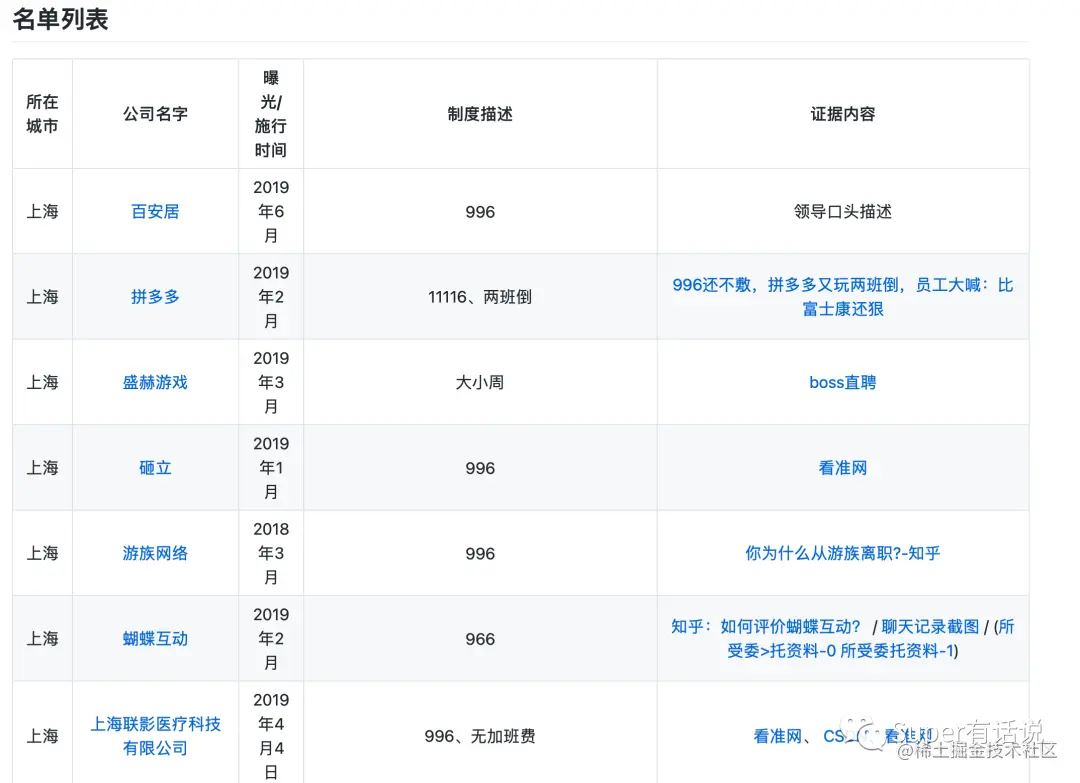Select the 大小周 description cell
1080x783 pixels.
(480, 382)
